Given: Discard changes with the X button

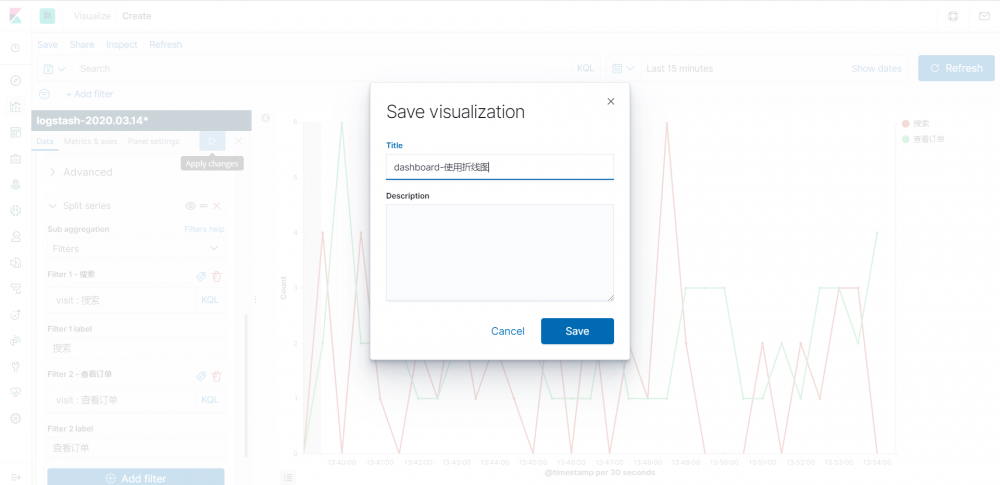Looking at the screenshot, I should (238, 141).
